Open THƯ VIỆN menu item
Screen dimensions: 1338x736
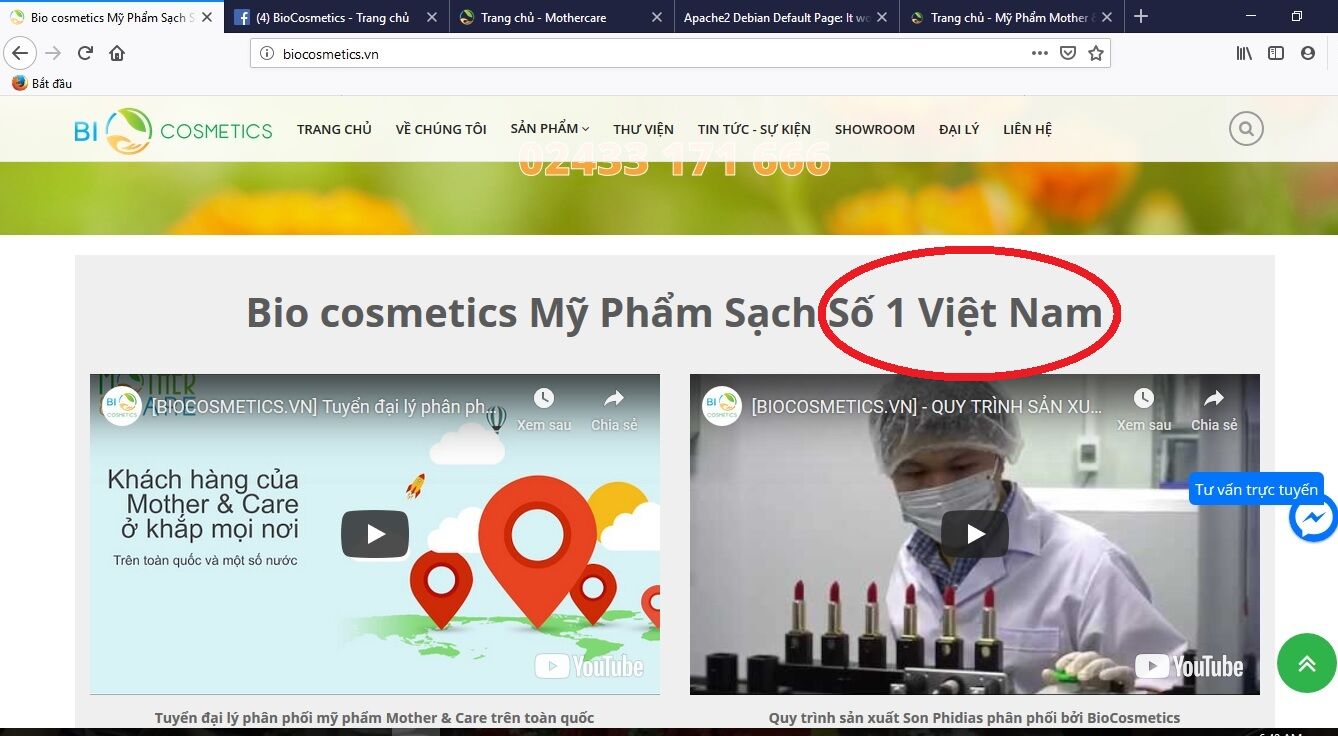point(644,129)
